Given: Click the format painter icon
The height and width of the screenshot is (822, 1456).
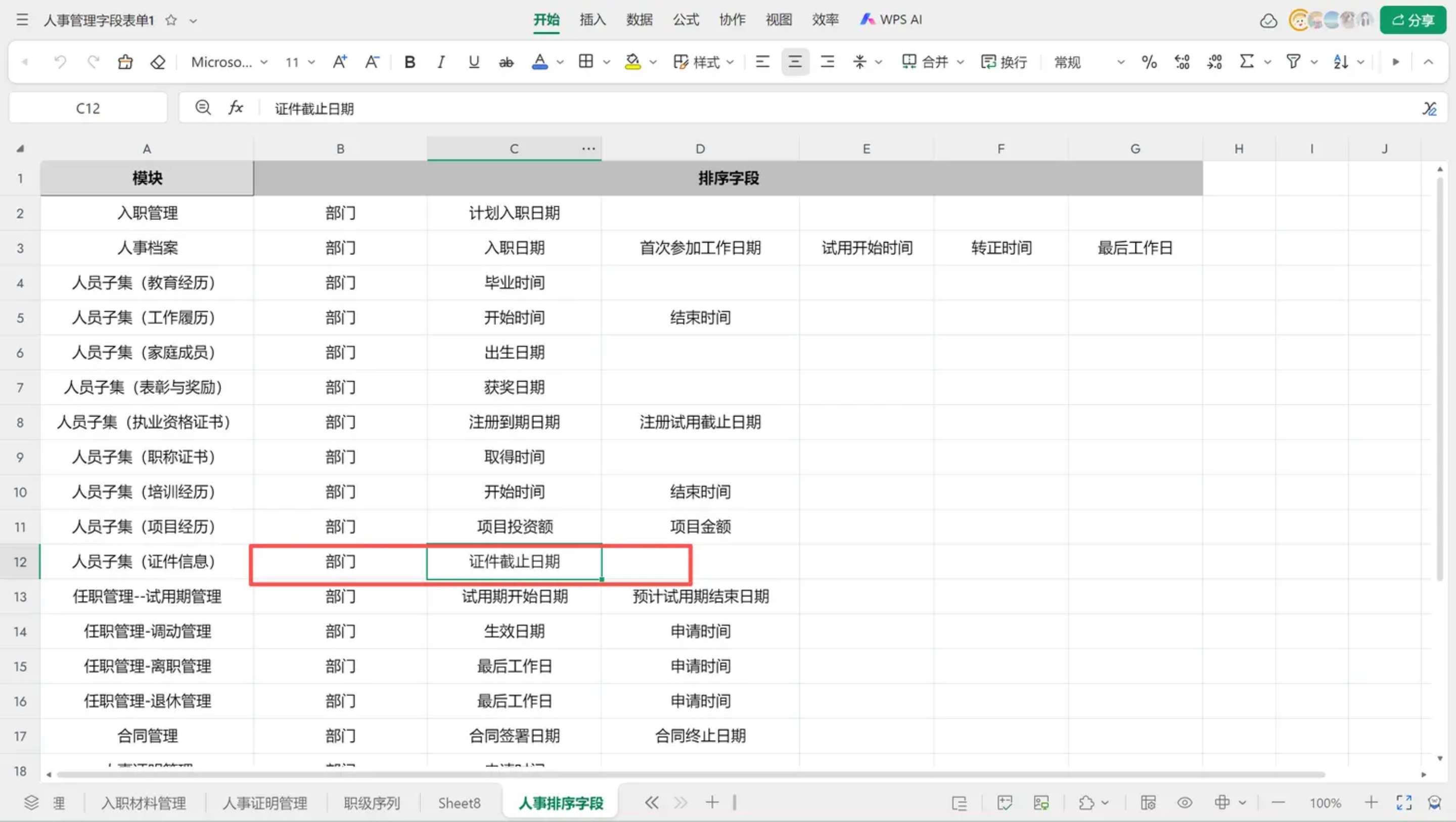Looking at the screenshot, I should click(125, 62).
